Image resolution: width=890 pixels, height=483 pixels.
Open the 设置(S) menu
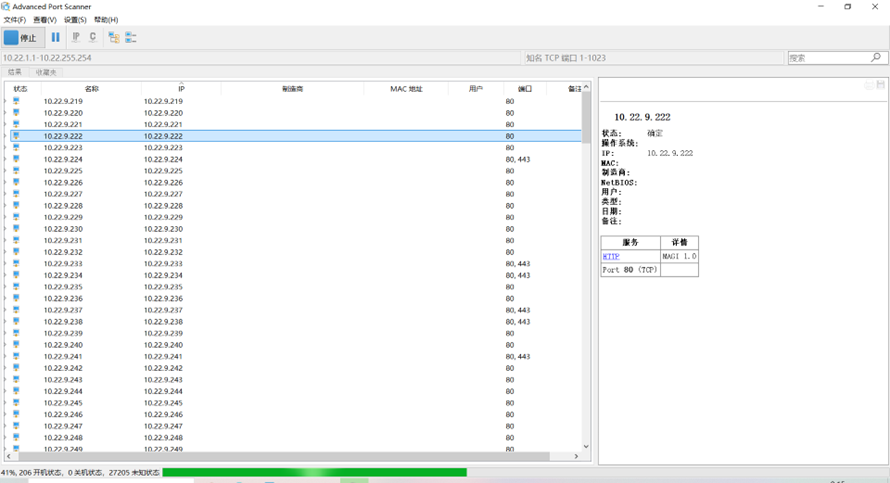click(x=75, y=20)
